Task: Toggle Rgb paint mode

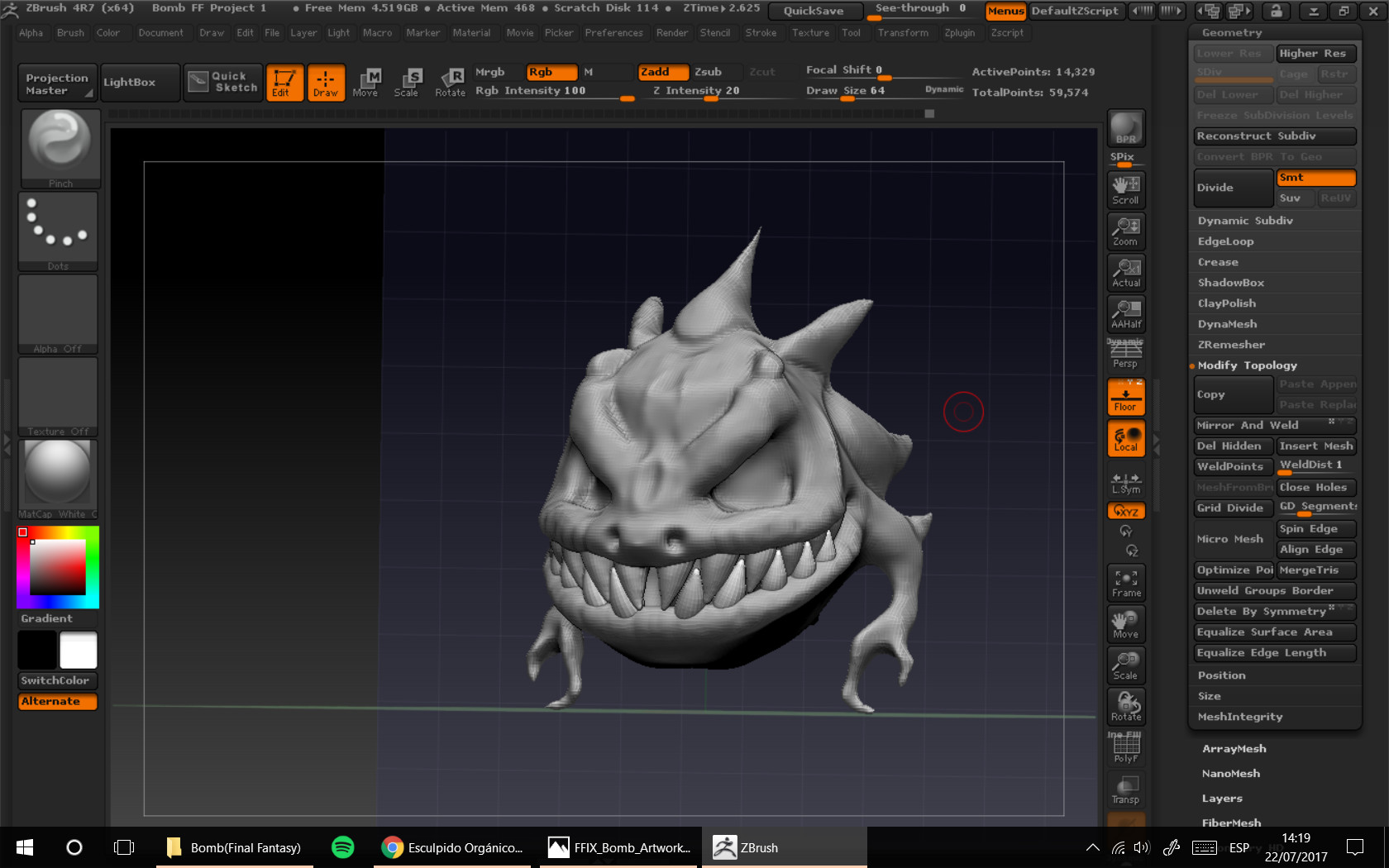Action: point(551,72)
